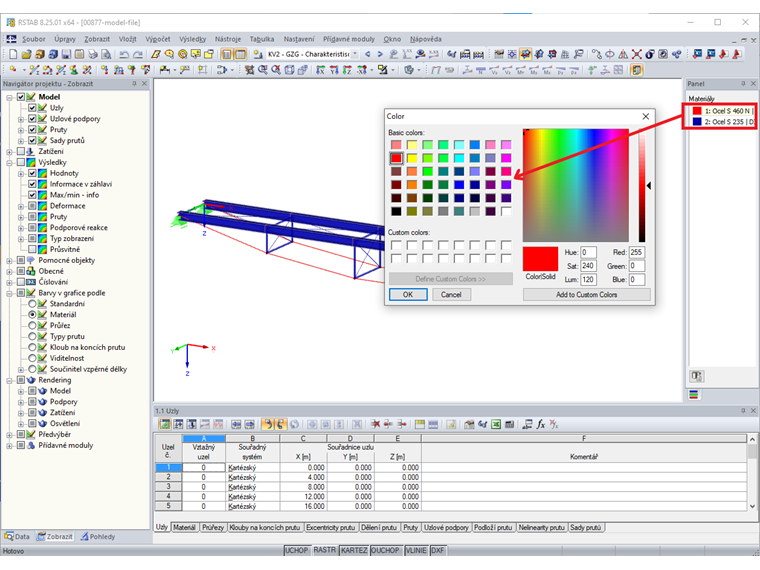This screenshot has height=570, width=760.
Task: Select the Průřez color option
Action: pos(32,326)
